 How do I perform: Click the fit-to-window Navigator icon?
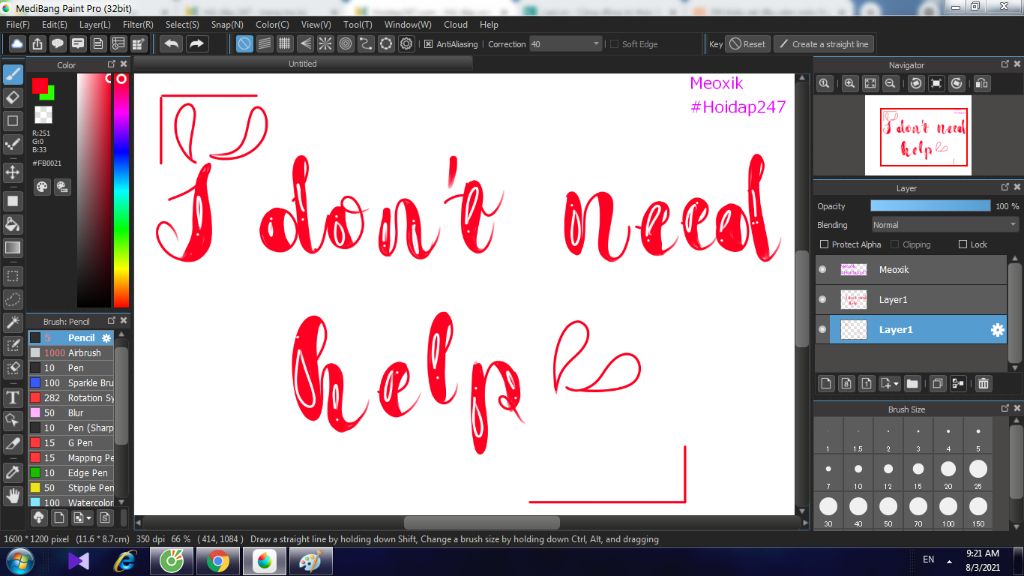pos(871,84)
